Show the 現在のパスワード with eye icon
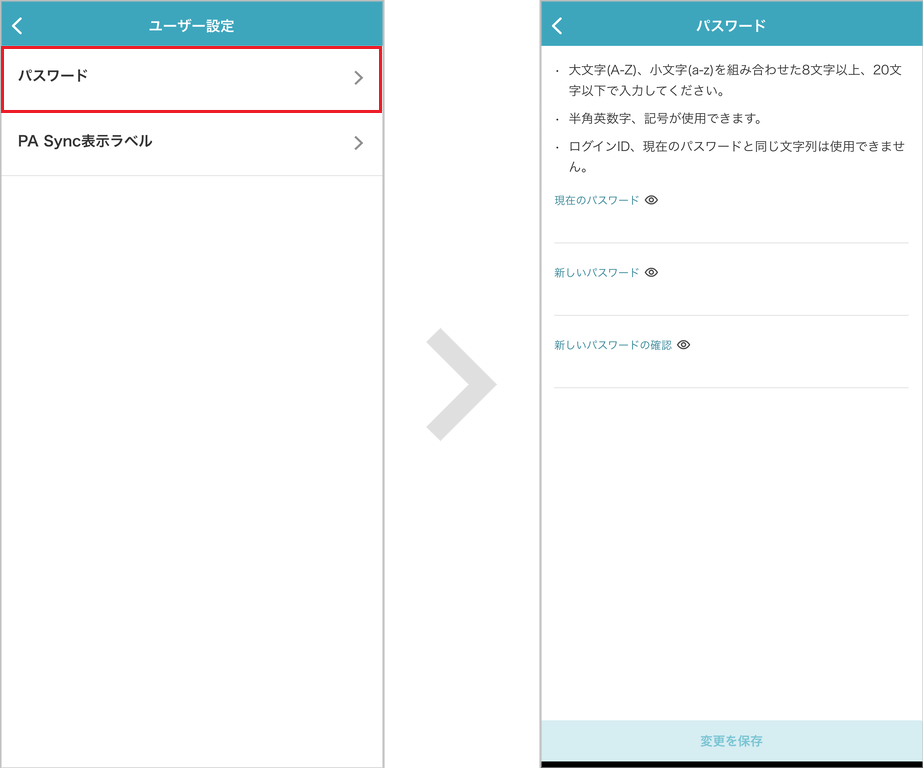 tap(651, 200)
